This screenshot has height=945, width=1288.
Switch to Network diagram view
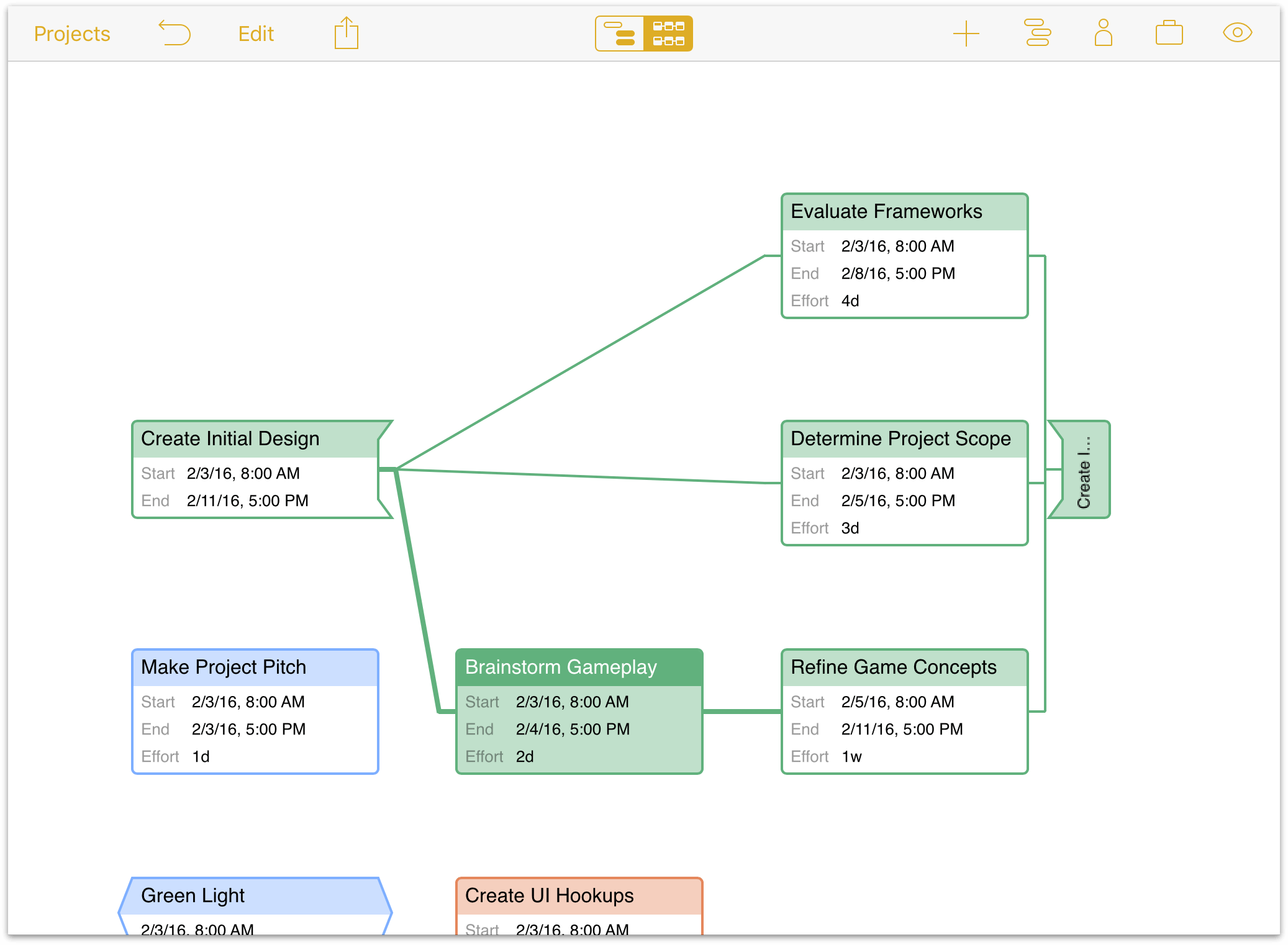pos(668,34)
